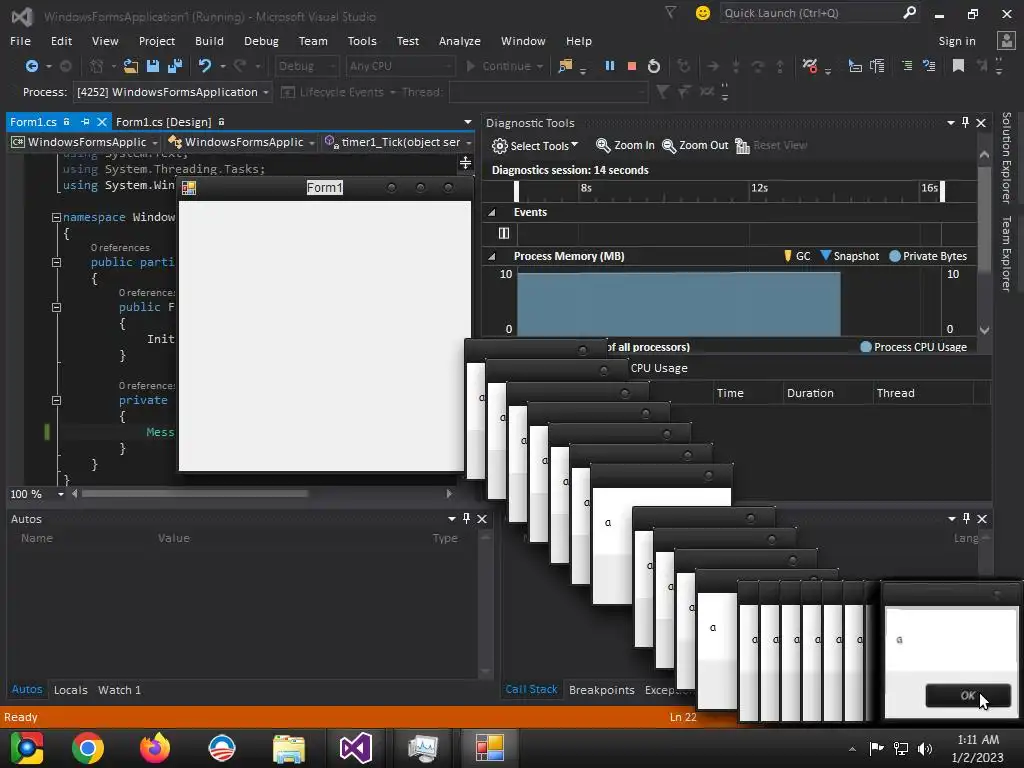
Task: Click the Save icon in toolbar
Action: (x=153, y=66)
